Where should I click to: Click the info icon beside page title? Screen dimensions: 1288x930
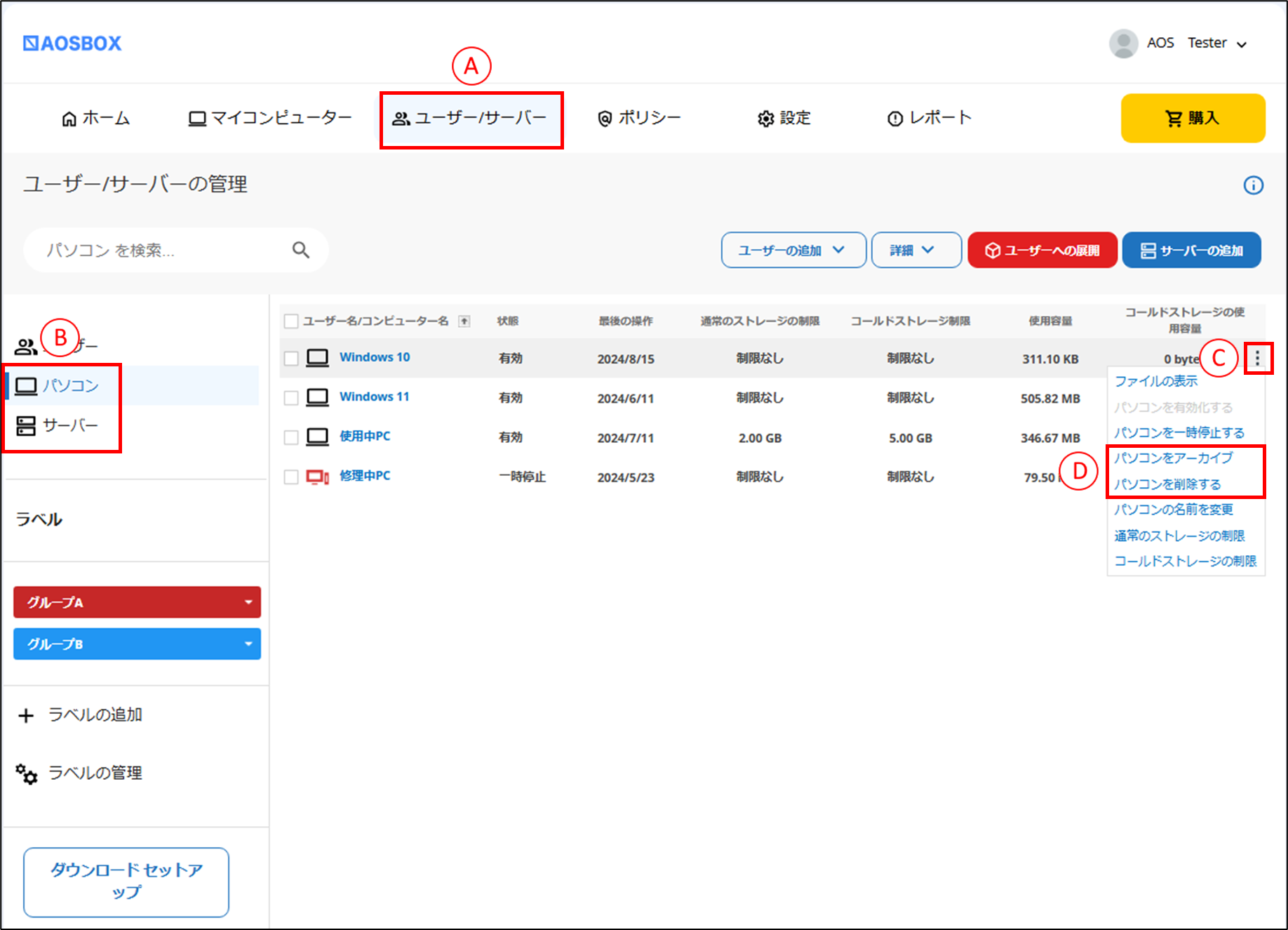tap(1253, 185)
